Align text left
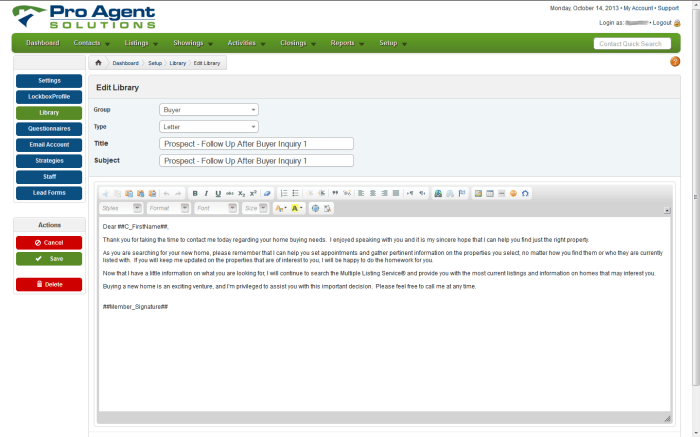This screenshot has width=700, height=437. pos(361,193)
